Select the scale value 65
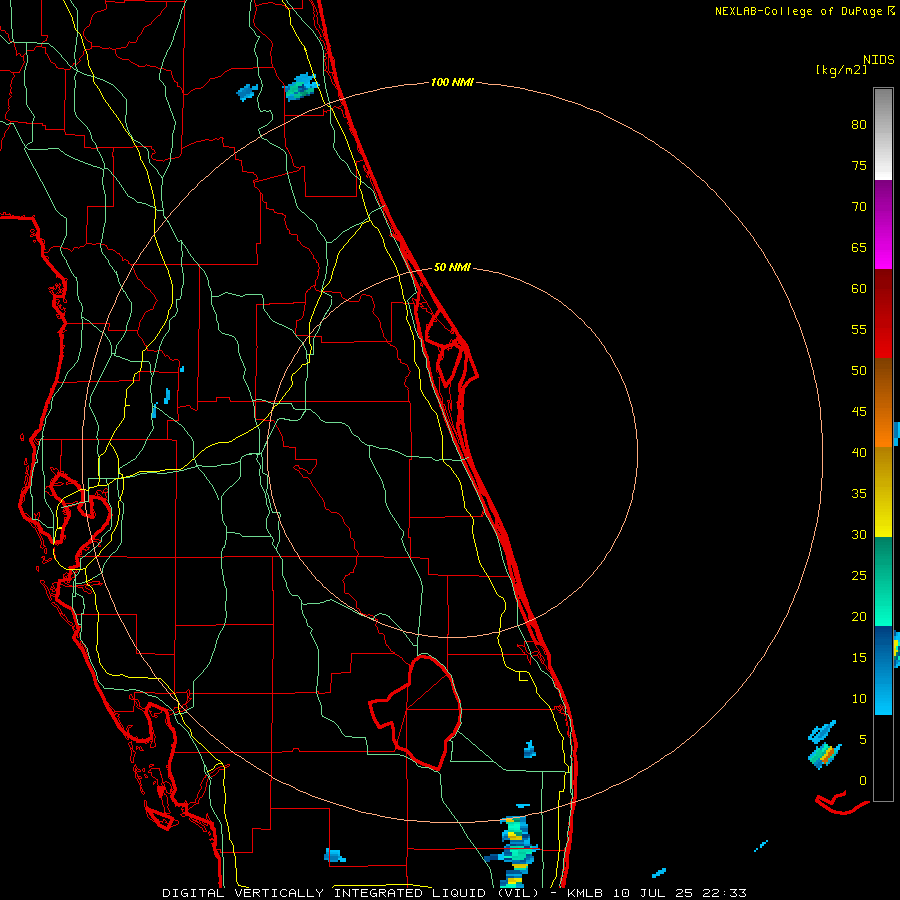The height and width of the screenshot is (900, 900). pyautogui.click(x=859, y=247)
